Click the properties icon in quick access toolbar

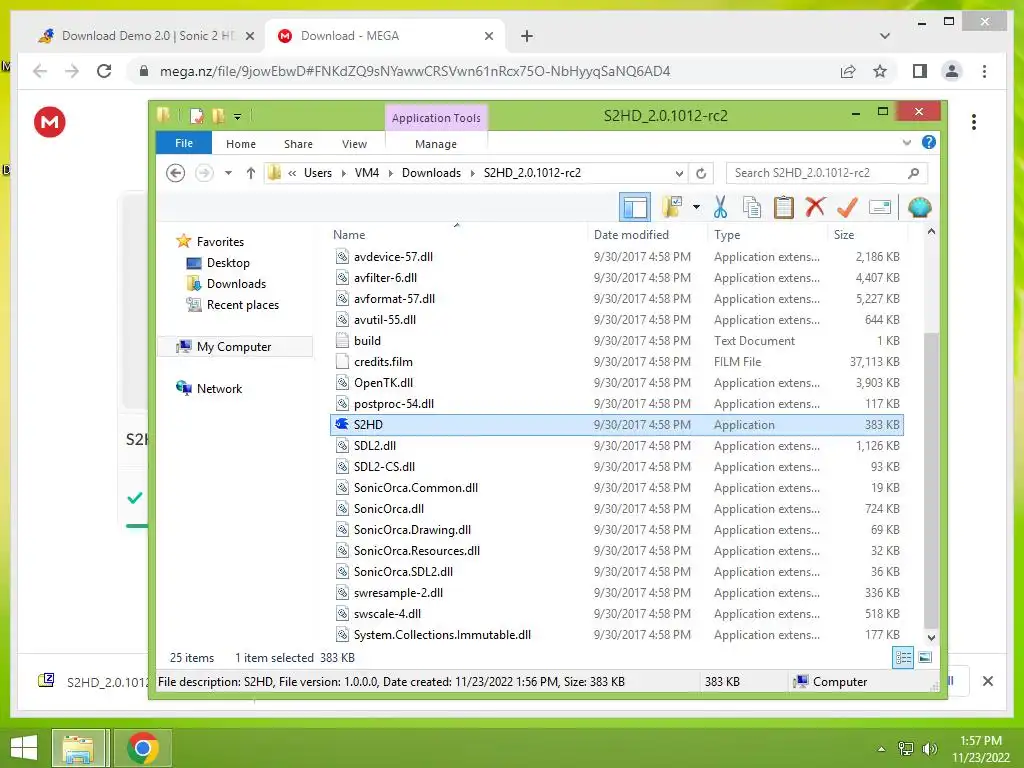coord(197,116)
